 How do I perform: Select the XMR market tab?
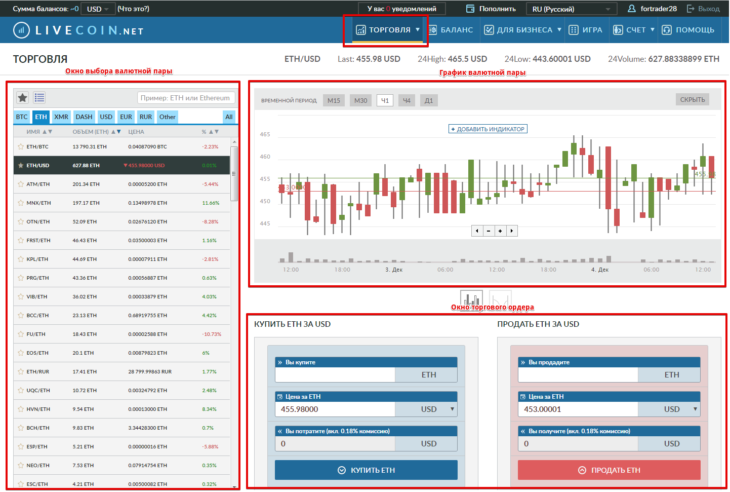tap(61, 116)
